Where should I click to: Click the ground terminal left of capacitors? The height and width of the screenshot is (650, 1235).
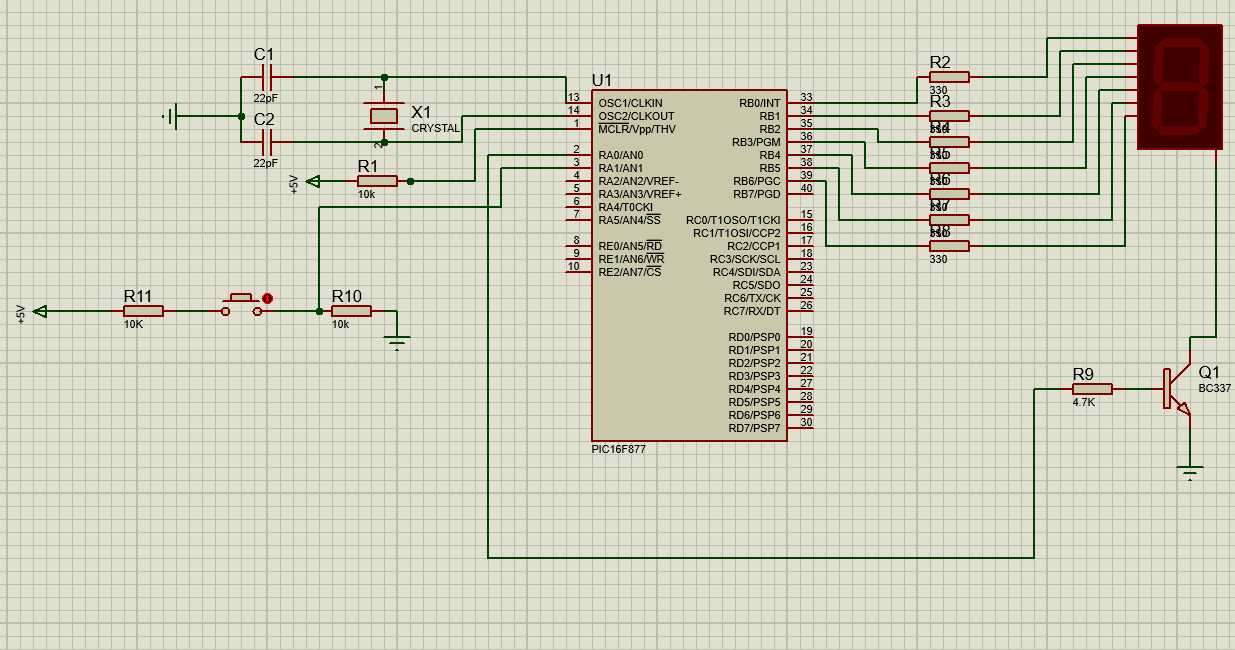click(x=172, y=116)
